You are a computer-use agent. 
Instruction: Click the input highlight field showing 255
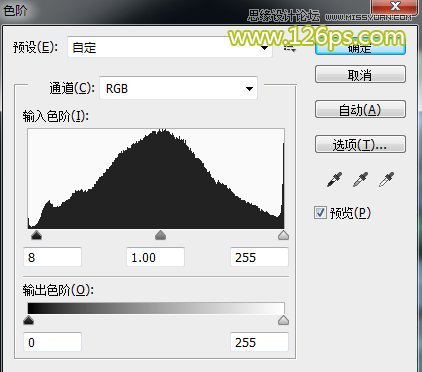(x=259, y=257)
